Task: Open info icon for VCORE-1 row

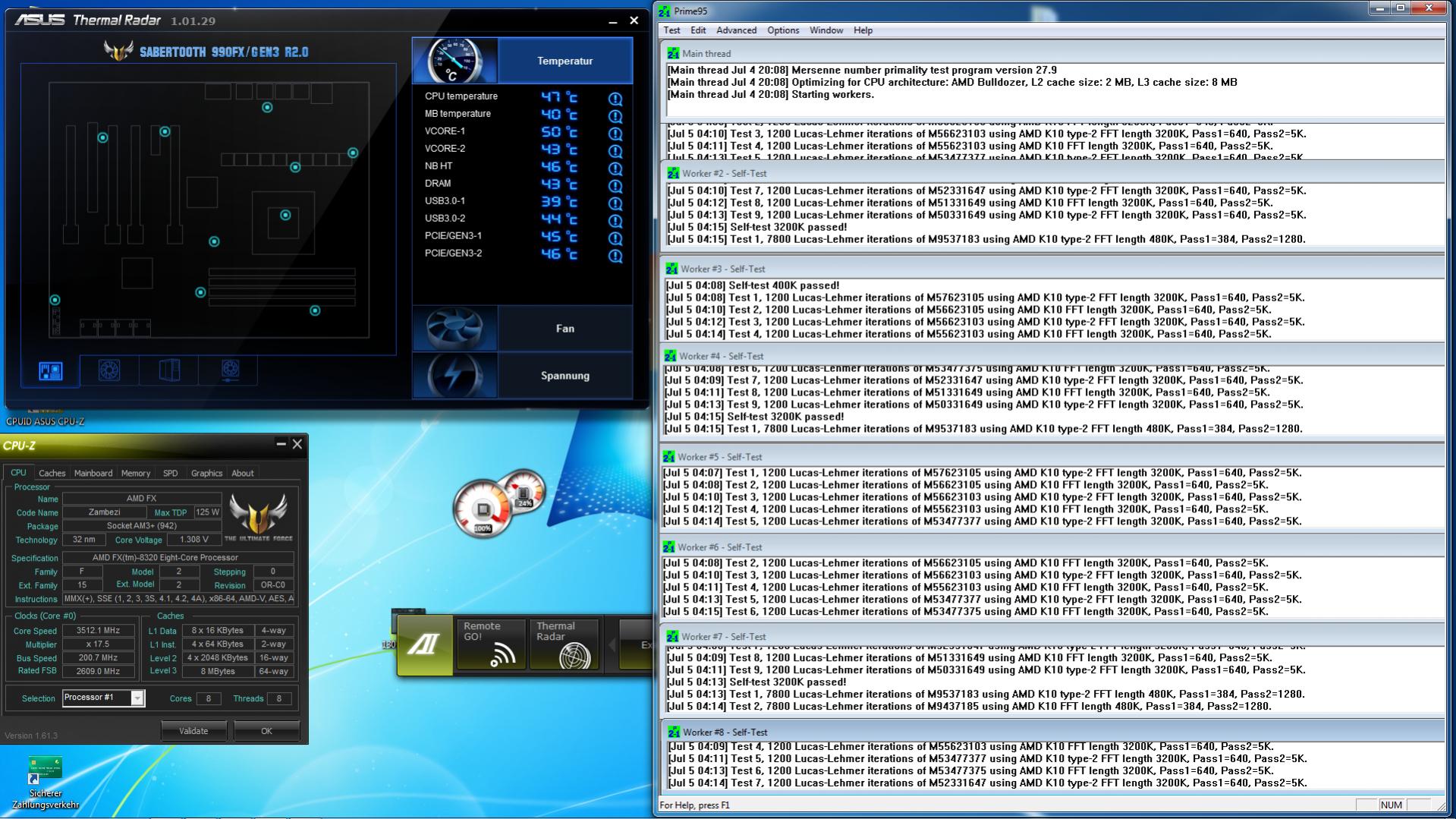Action: (x=615, y=134)
